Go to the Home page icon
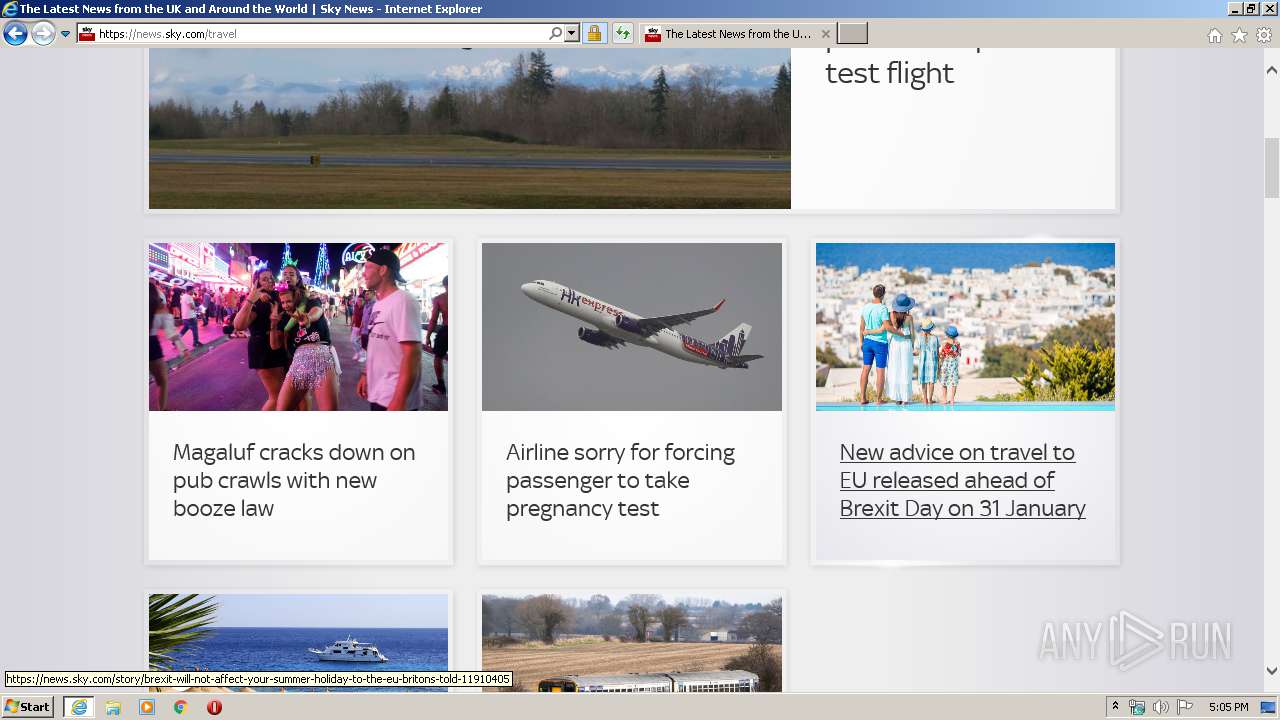The image size is (1280, 720). pos(1214,35)
